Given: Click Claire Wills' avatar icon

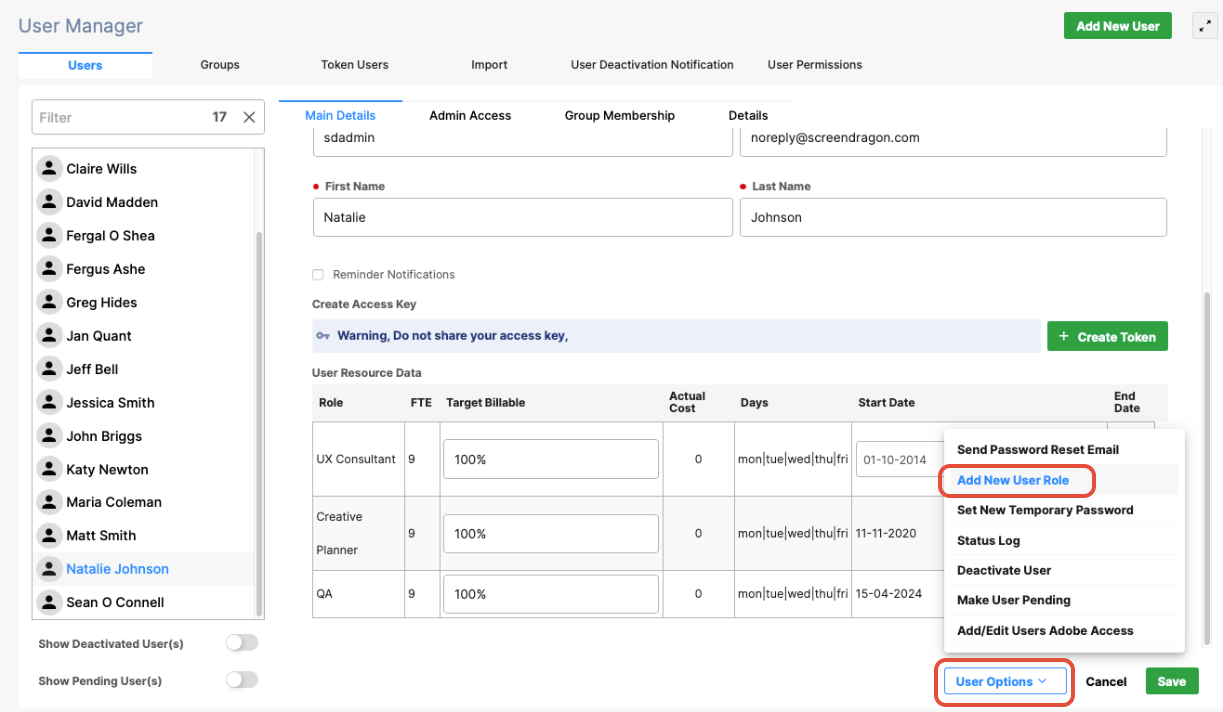Looking at the screenshot, I should tap(48, 168).
